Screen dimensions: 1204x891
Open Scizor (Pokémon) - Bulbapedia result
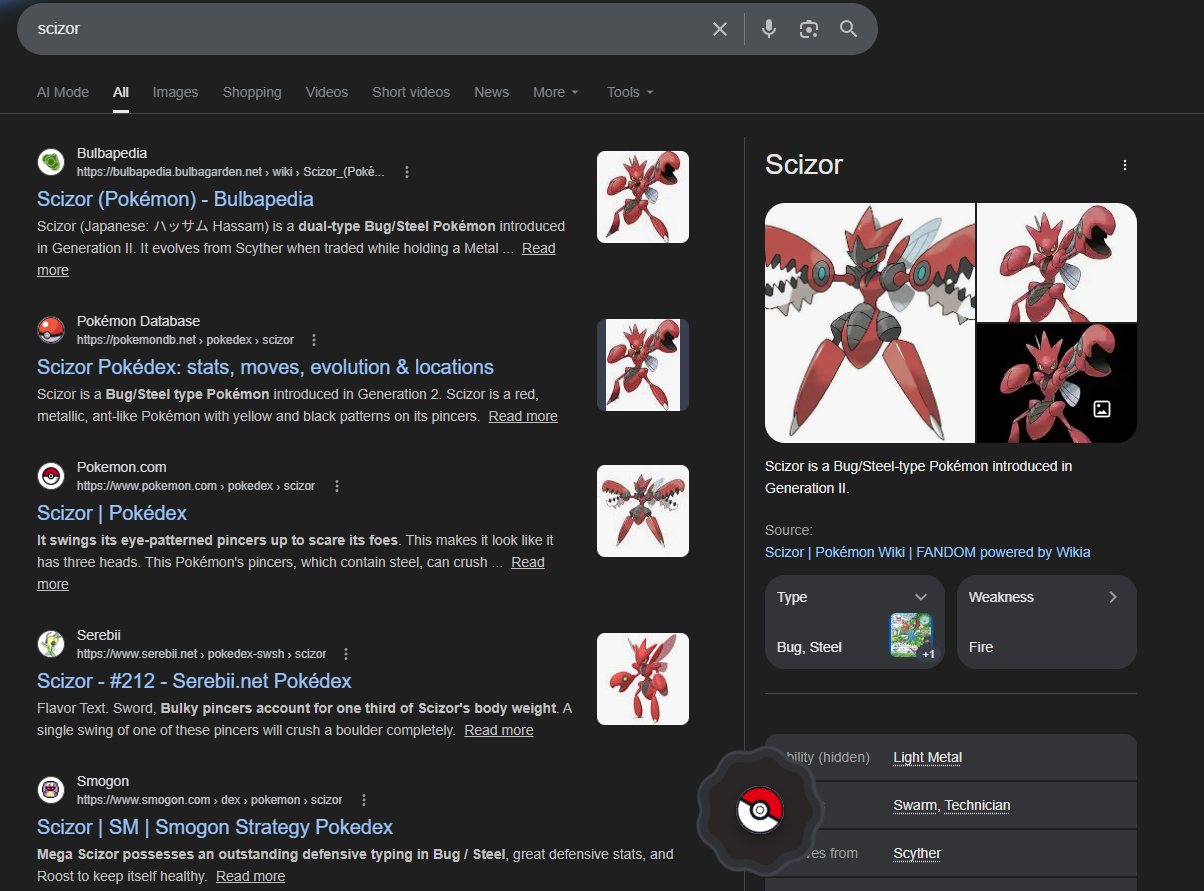175,199
